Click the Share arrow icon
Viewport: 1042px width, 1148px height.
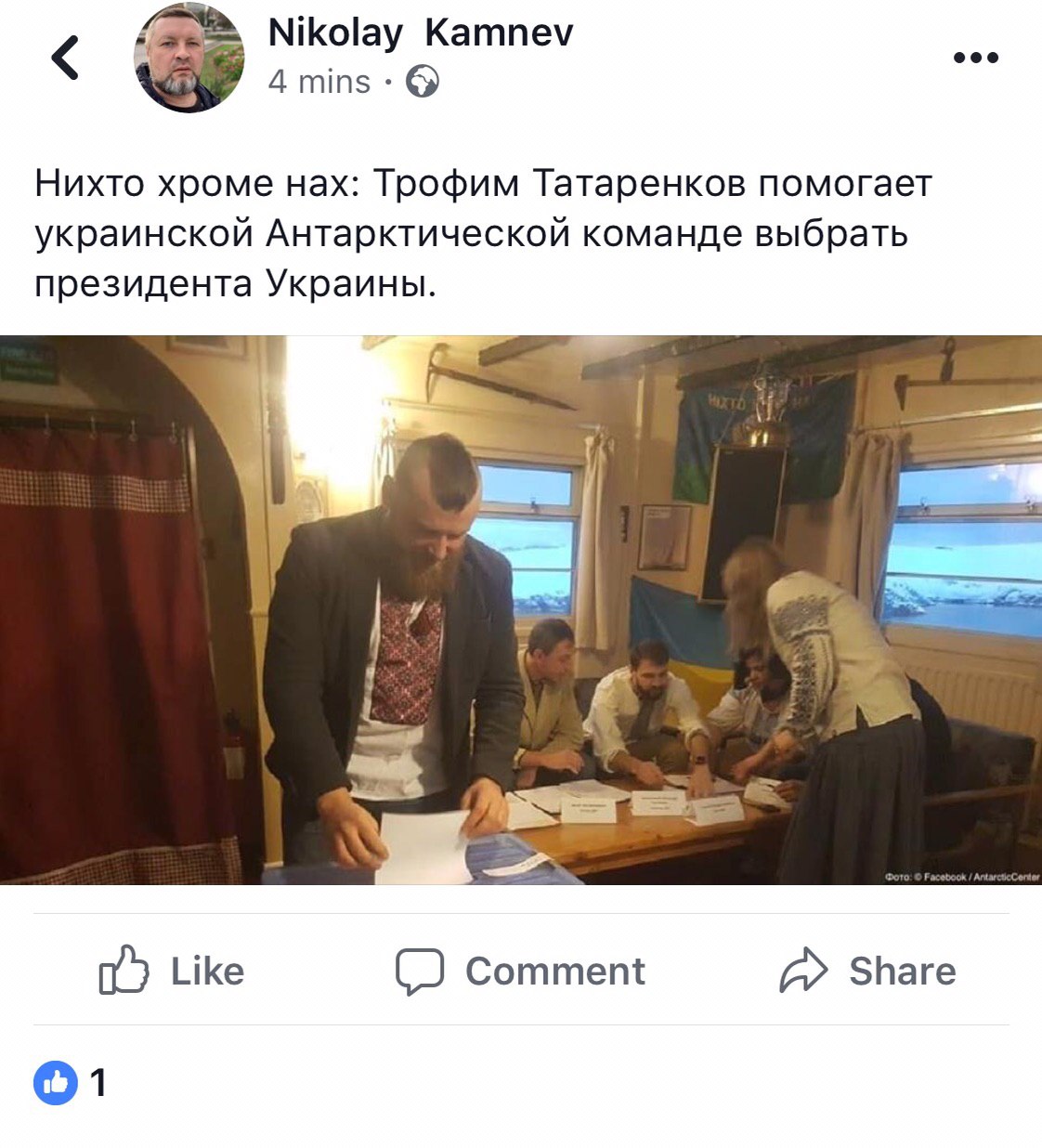[803, 970]
